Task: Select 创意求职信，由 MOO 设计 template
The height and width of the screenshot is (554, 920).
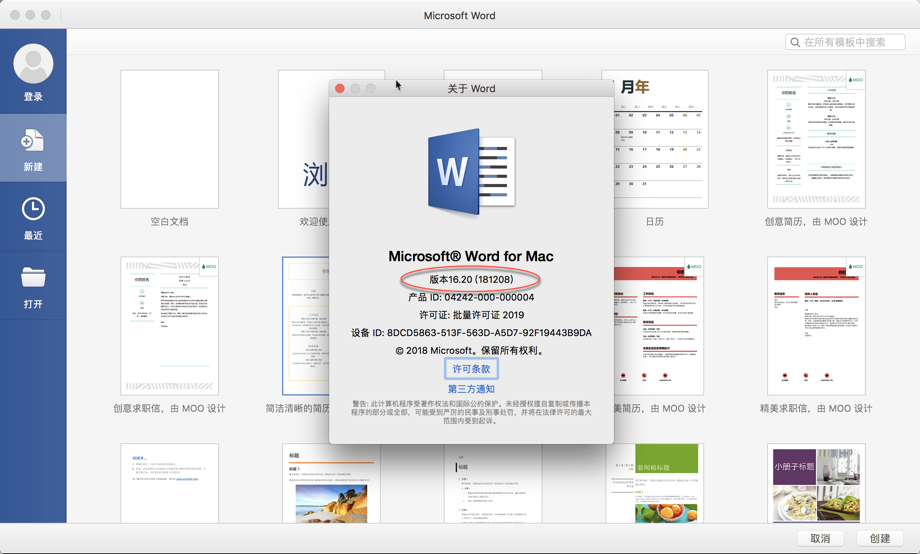Action: [x=170, y=326]
